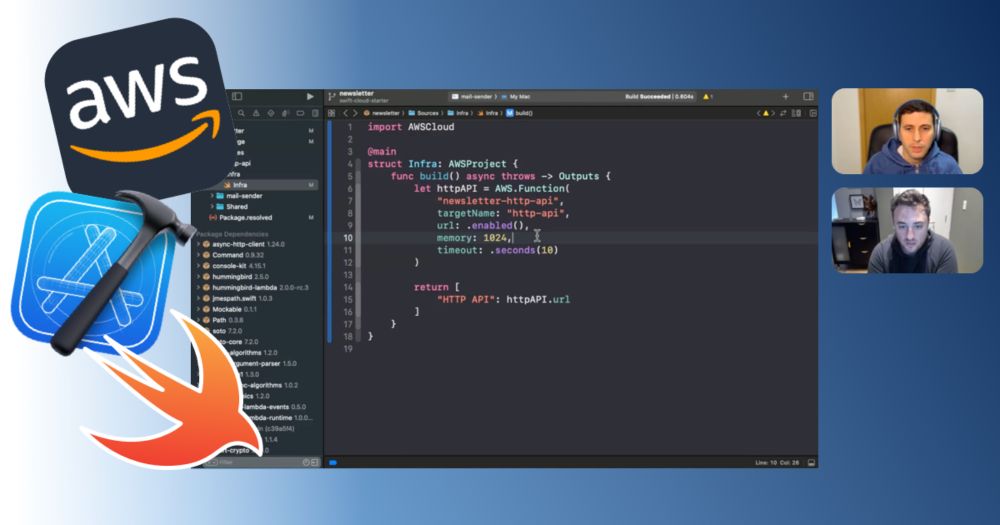
Task: Click line number 10 in gutter
Action: 348,238
